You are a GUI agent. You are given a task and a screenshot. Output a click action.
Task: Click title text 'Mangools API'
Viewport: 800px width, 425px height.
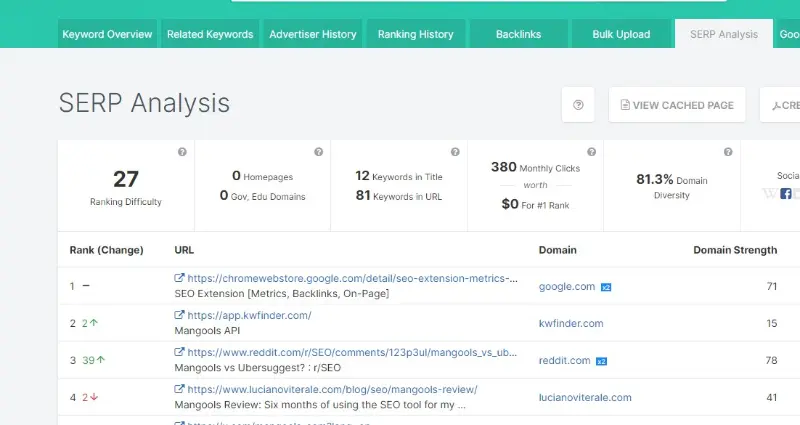[207, 331]
